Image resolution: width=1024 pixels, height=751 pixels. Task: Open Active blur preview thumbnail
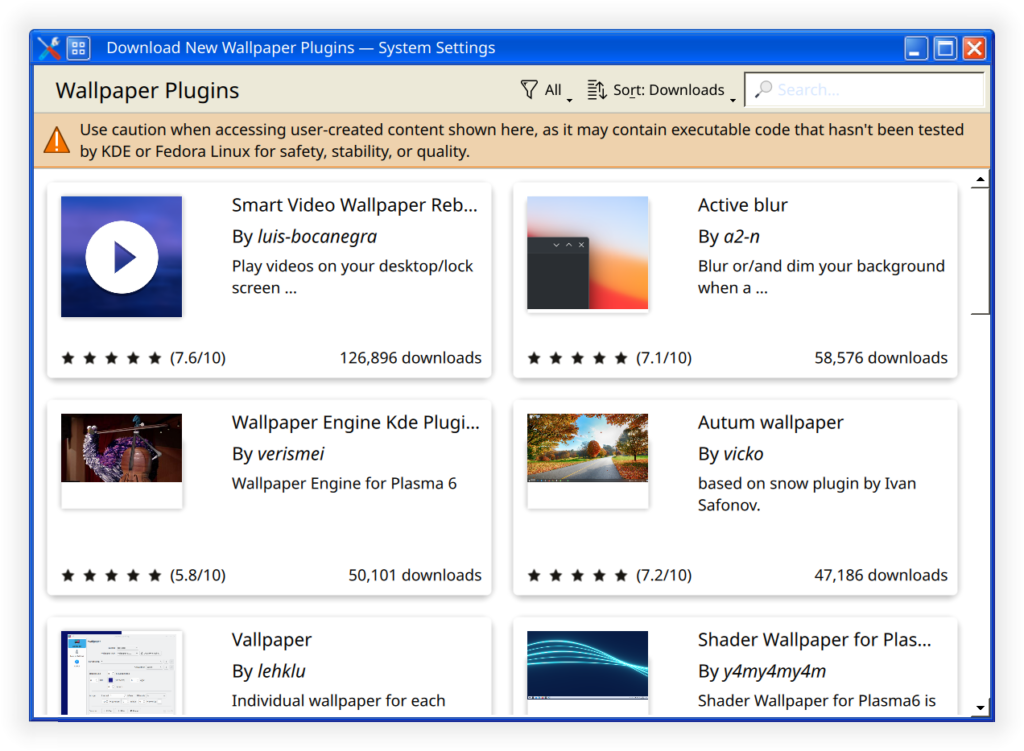click(x=587, y=253)
